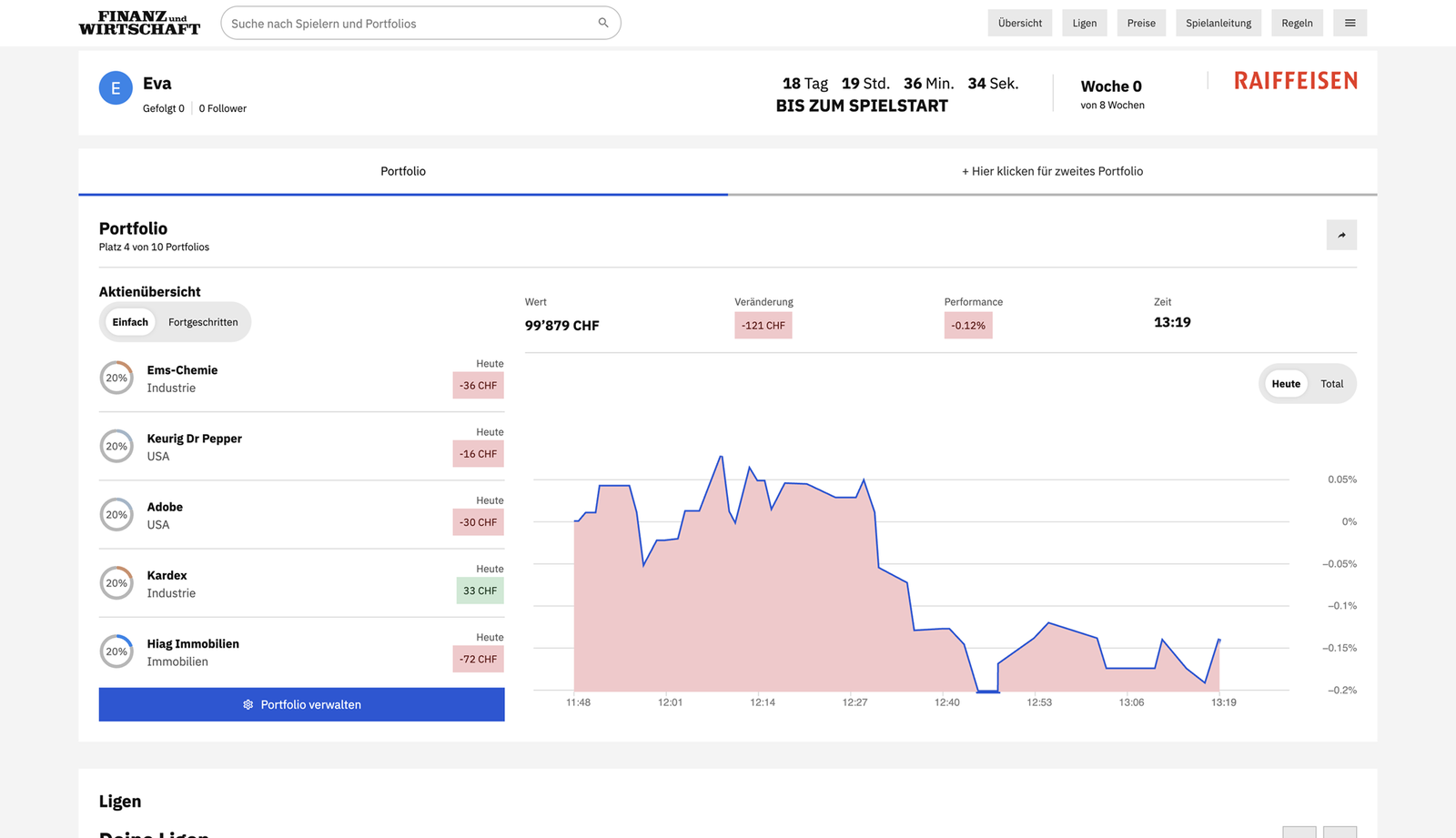This screenshot has width=1456, height=838.
Task: Click the player and portfolio search field
Action: 409,24
